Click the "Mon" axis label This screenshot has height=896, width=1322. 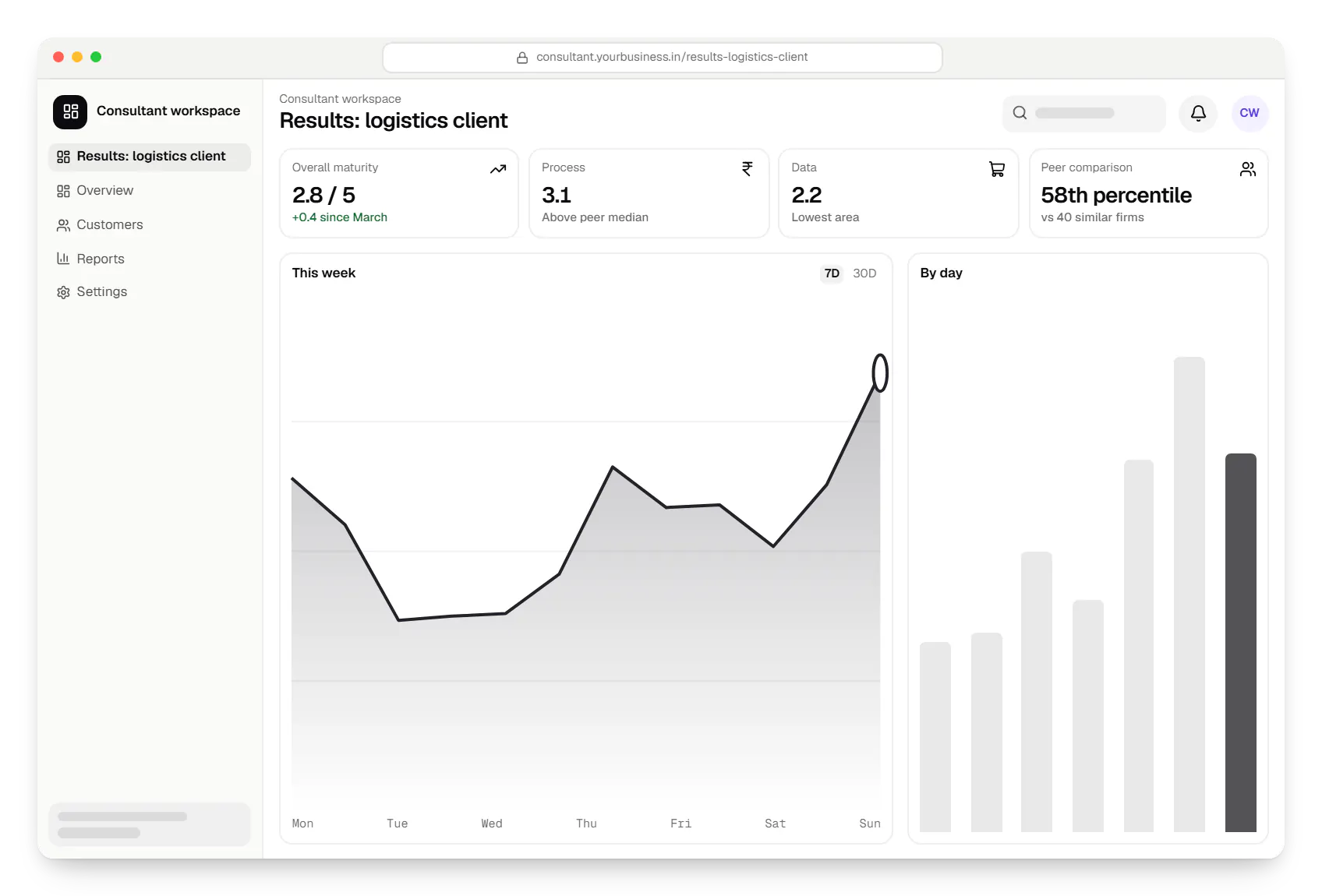click(x=302, y=824)
